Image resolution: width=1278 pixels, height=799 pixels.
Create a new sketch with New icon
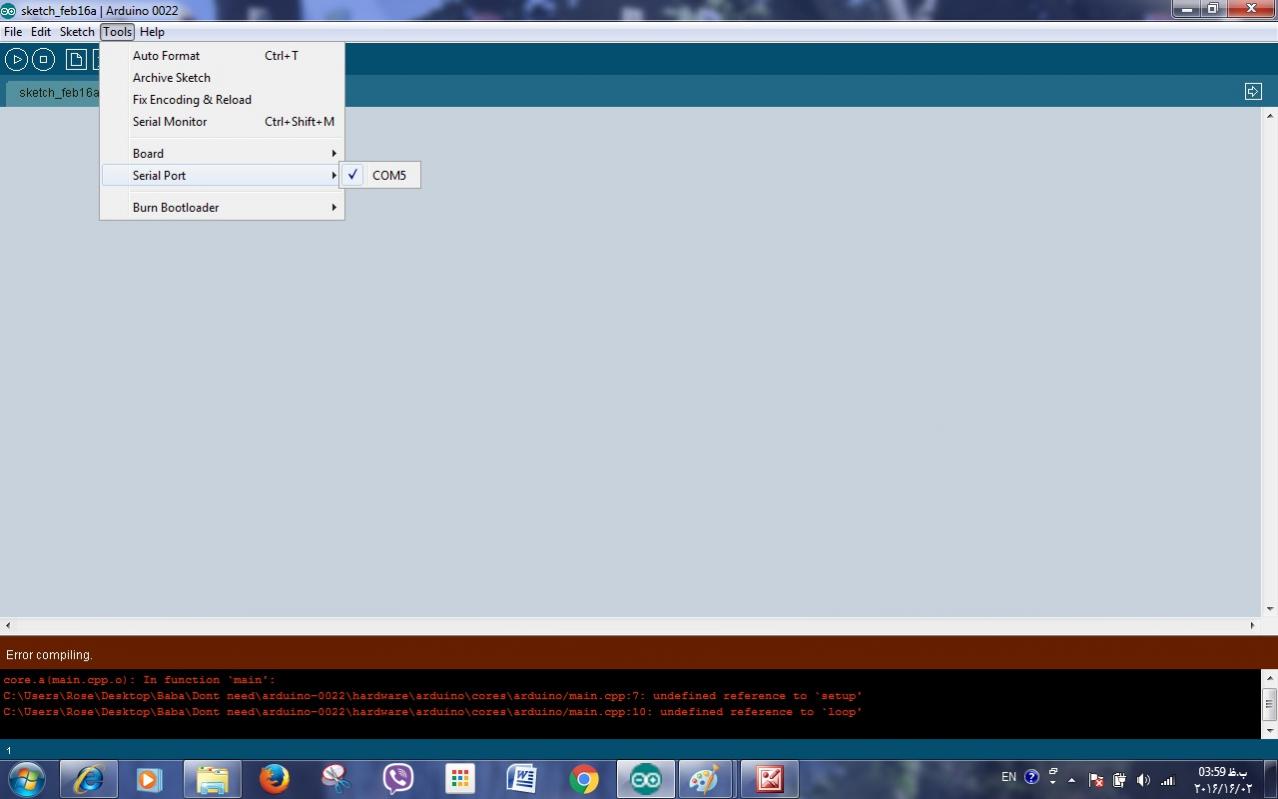pyautogui.click(x=76, y=60)
